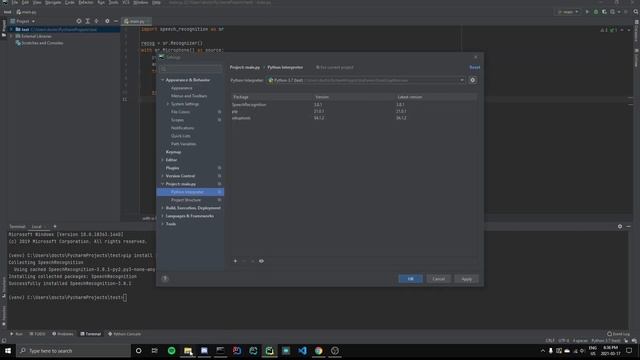
Task: Open terminal panel settings gear
Action: click(x=620, y=227)
